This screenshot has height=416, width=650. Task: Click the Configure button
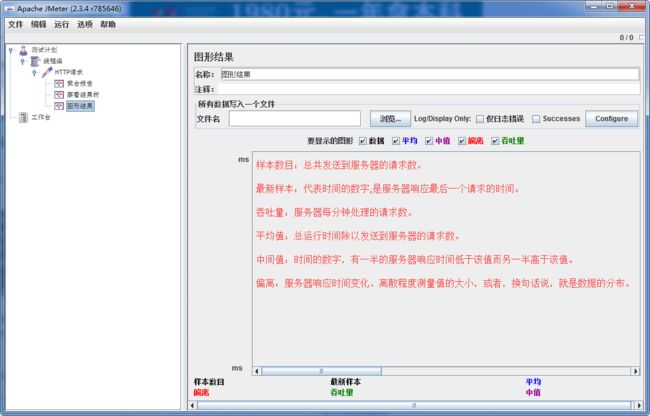point(611,119)
